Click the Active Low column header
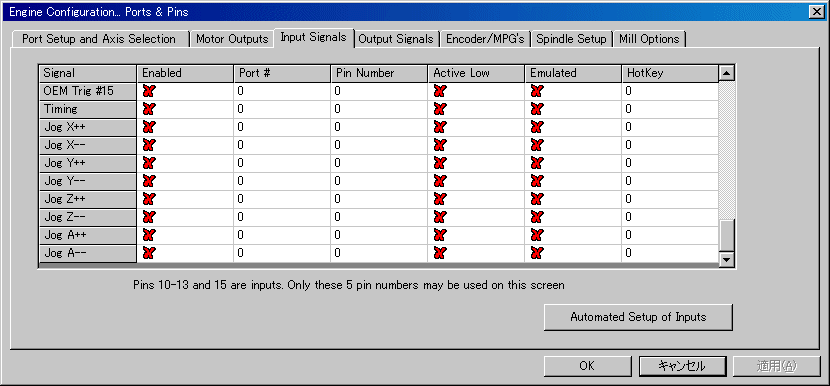830x386 pixels. tap(476, 73)
